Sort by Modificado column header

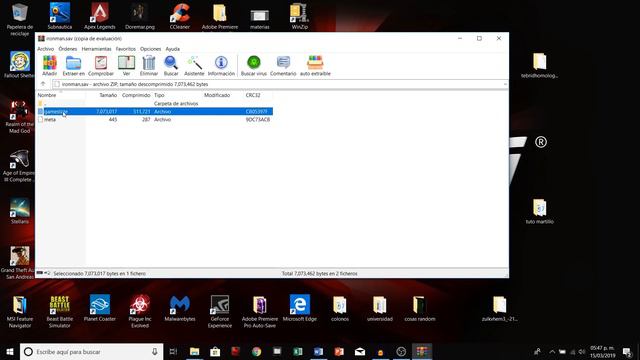[217, 95]
